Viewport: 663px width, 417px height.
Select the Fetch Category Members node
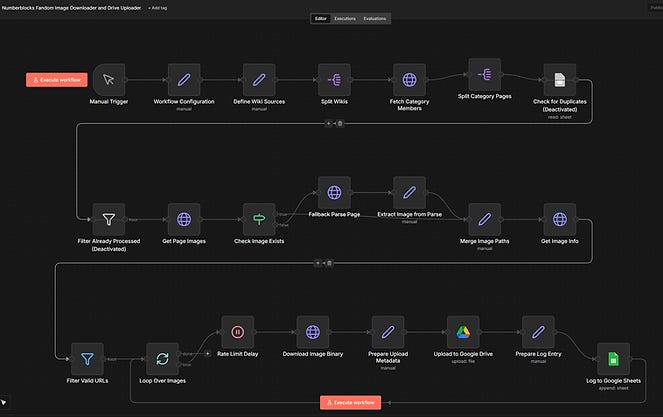(x=409, y=80)
